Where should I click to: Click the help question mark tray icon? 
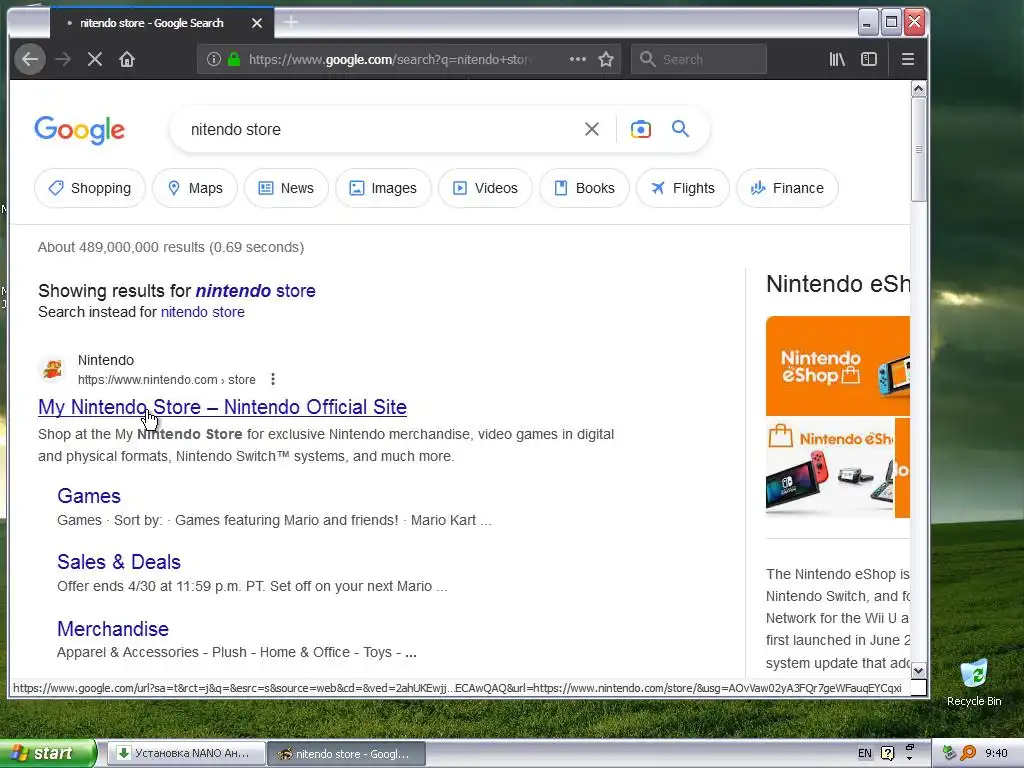pyautogui.click(x=888, y=754)
